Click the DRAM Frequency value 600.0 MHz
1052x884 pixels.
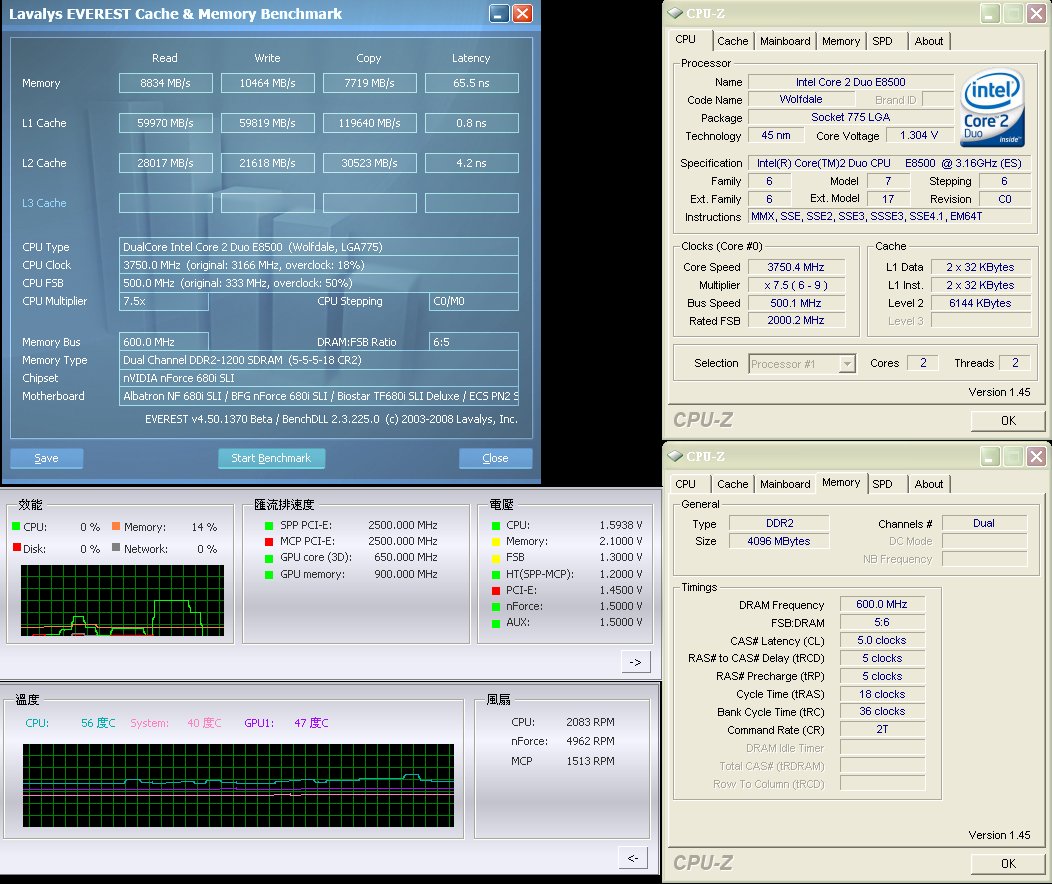[x=882, y=604]
